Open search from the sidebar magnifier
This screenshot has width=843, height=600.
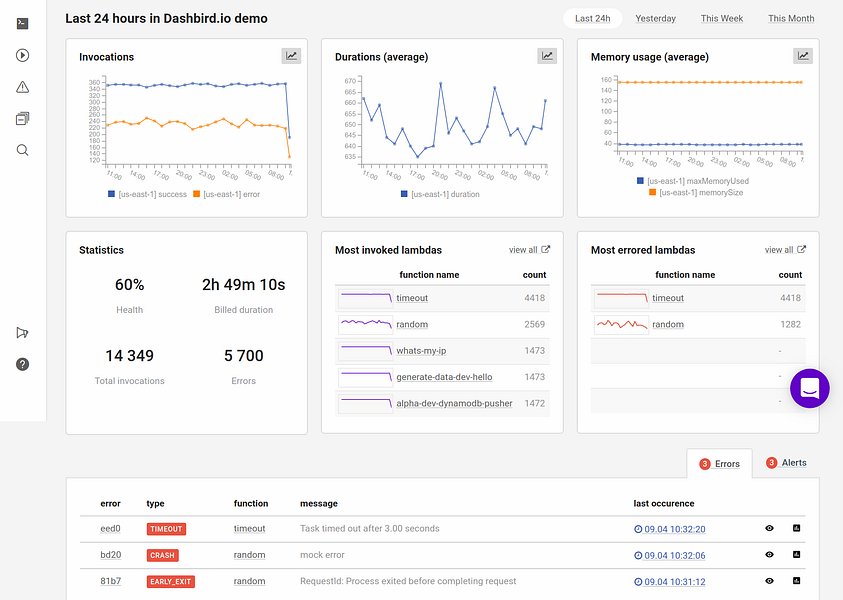click(23, 150)
